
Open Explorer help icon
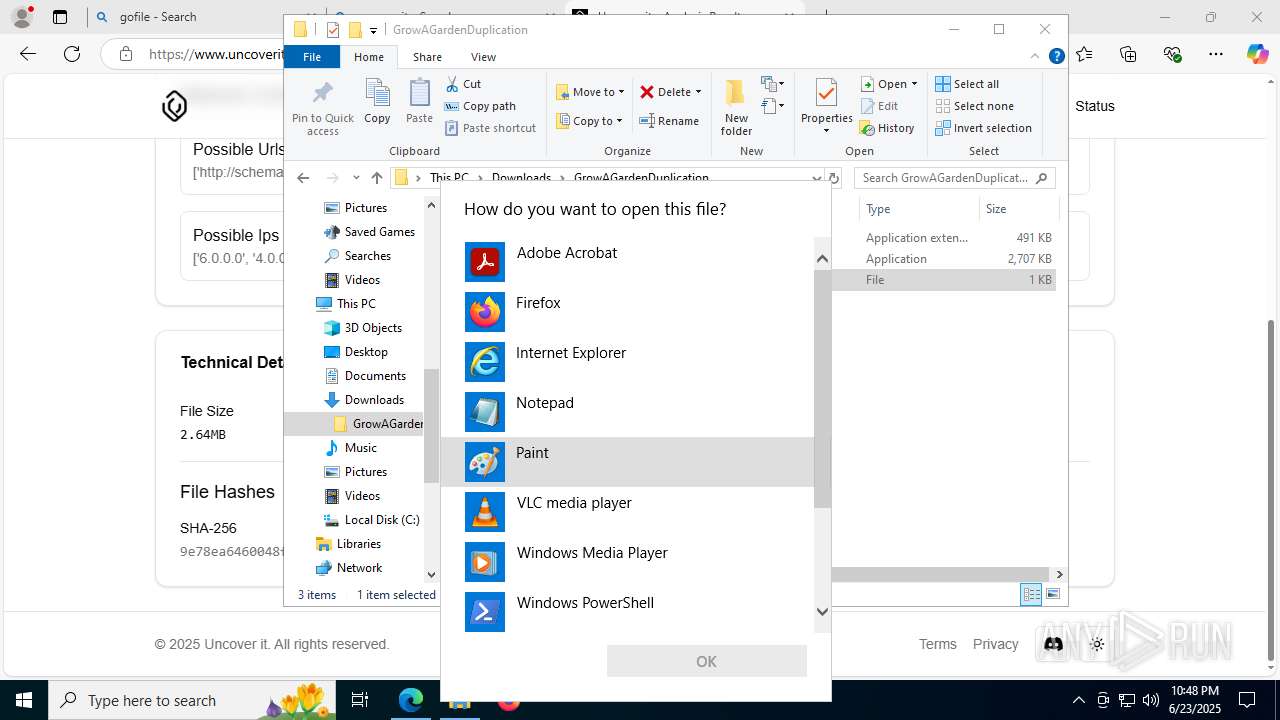pos(1056,56)
